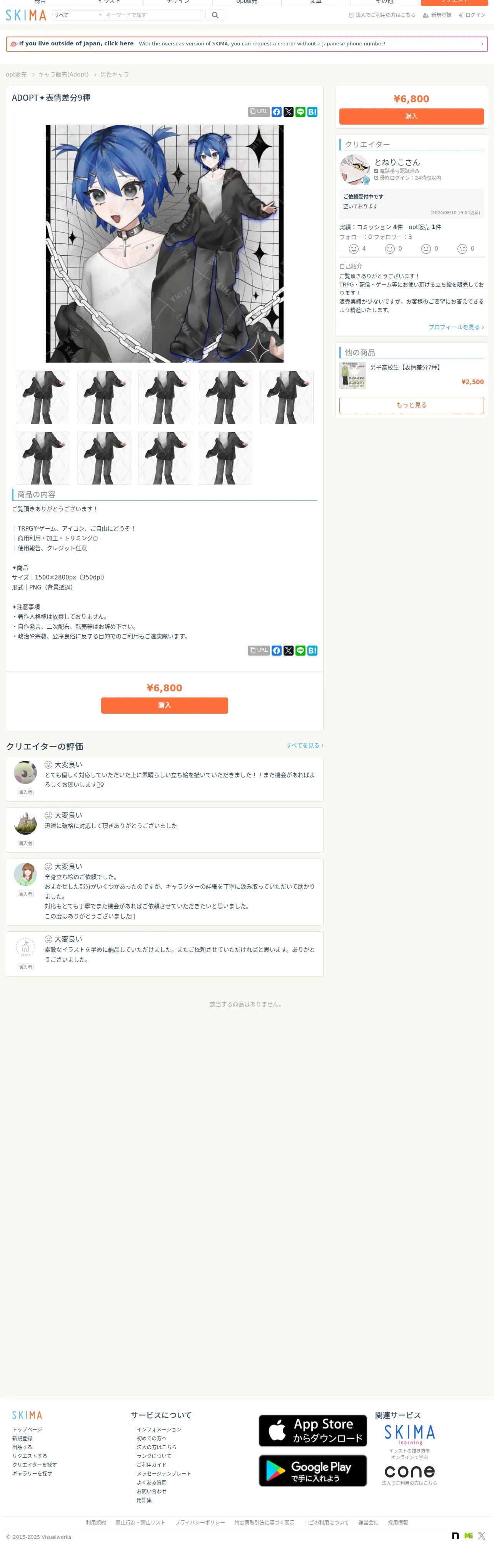Select last expression thumbnail in top row
Image resolution: width=494 pixels, height=1568 pixels.
click(x=287, y=398)
